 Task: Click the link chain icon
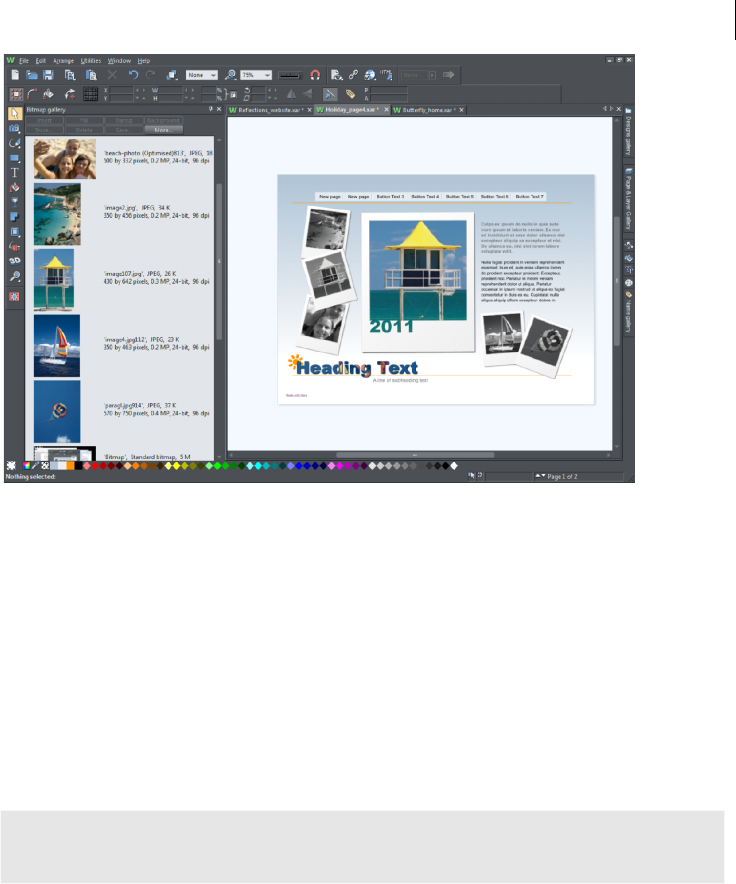(x=354, y=75)
